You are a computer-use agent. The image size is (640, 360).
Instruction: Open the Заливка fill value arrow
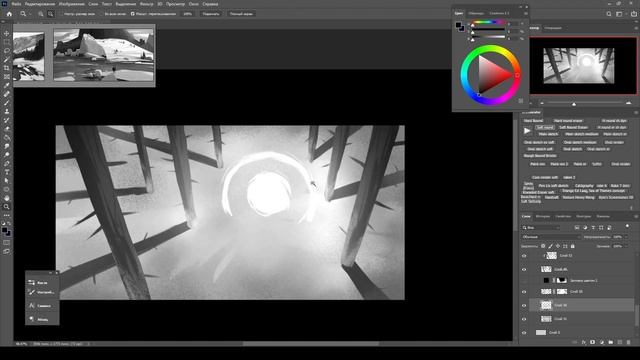[626, 246]
